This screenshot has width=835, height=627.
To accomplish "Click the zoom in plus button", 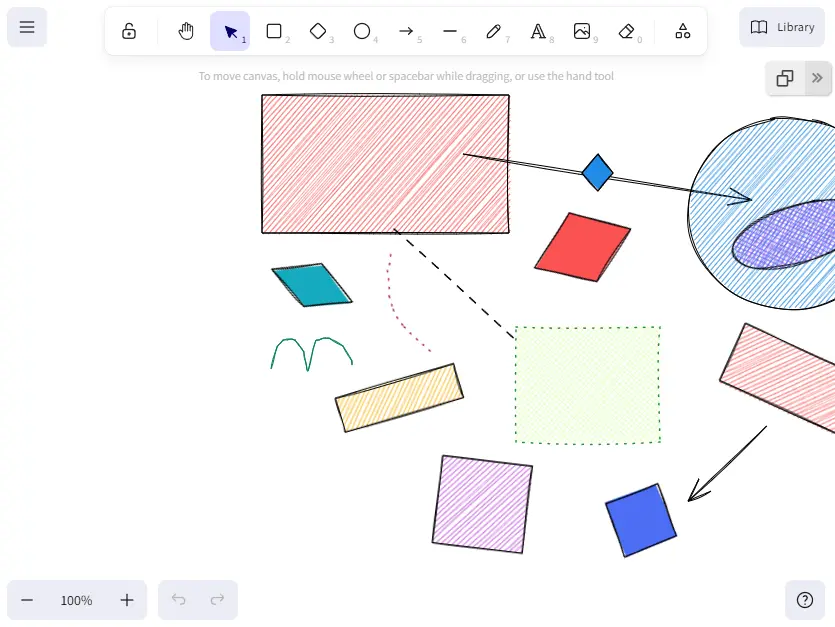I will (x=127, y=600).
